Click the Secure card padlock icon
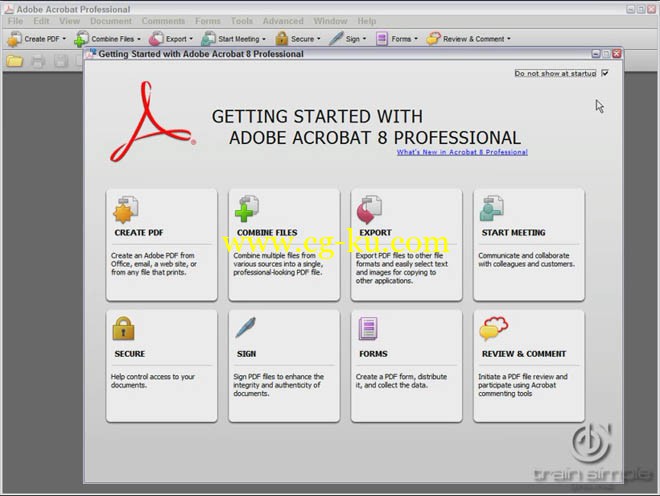Viewport: 660px width, 496px height. pyautogui.click(x=123, y=328)
